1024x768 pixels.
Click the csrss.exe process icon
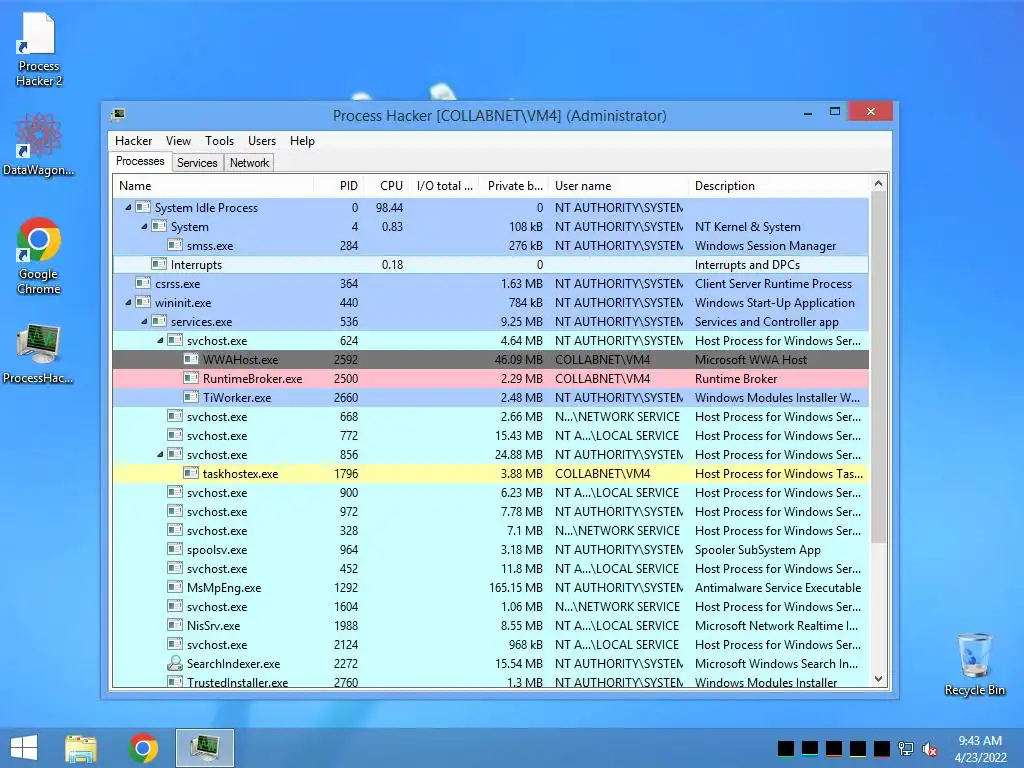(142, 283)
